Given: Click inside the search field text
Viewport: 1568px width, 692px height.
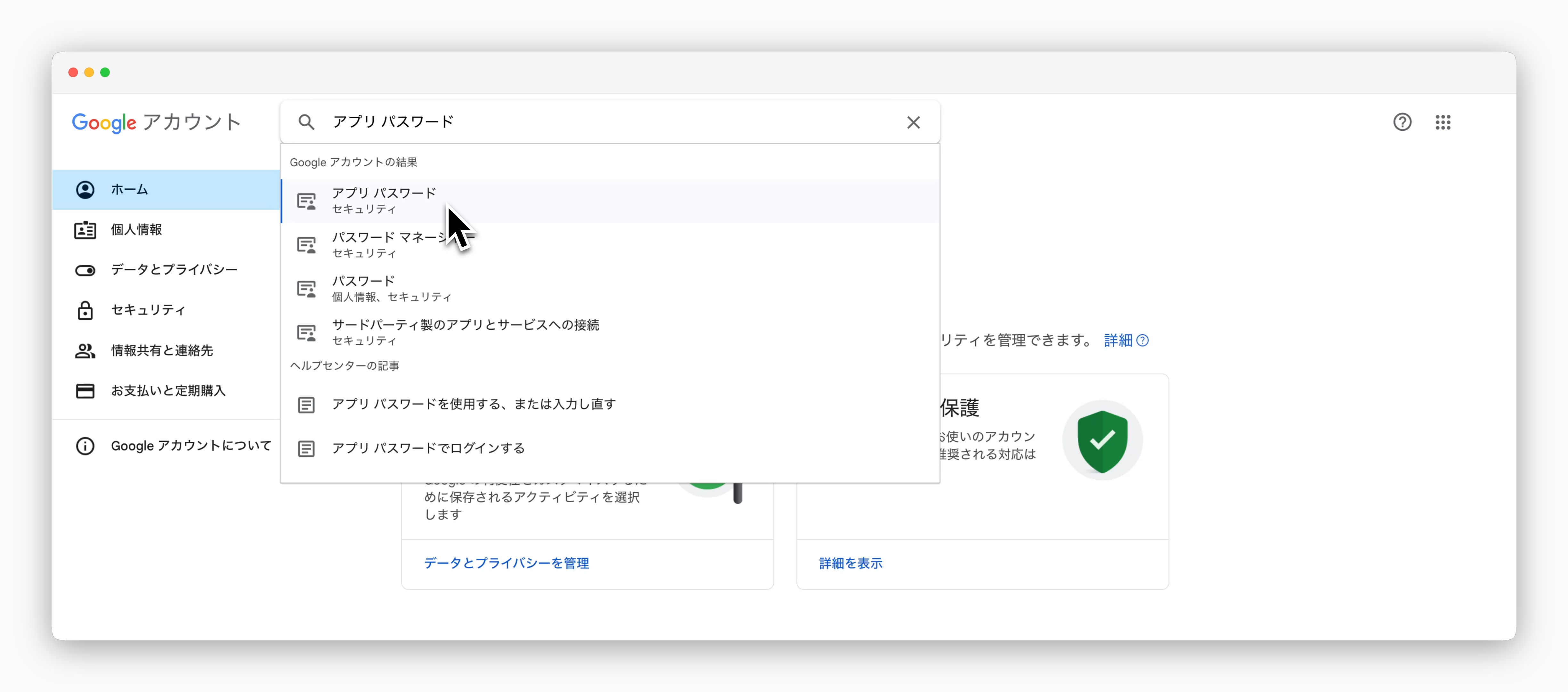Looking at the screenshot, I should [x=393, y=122].
